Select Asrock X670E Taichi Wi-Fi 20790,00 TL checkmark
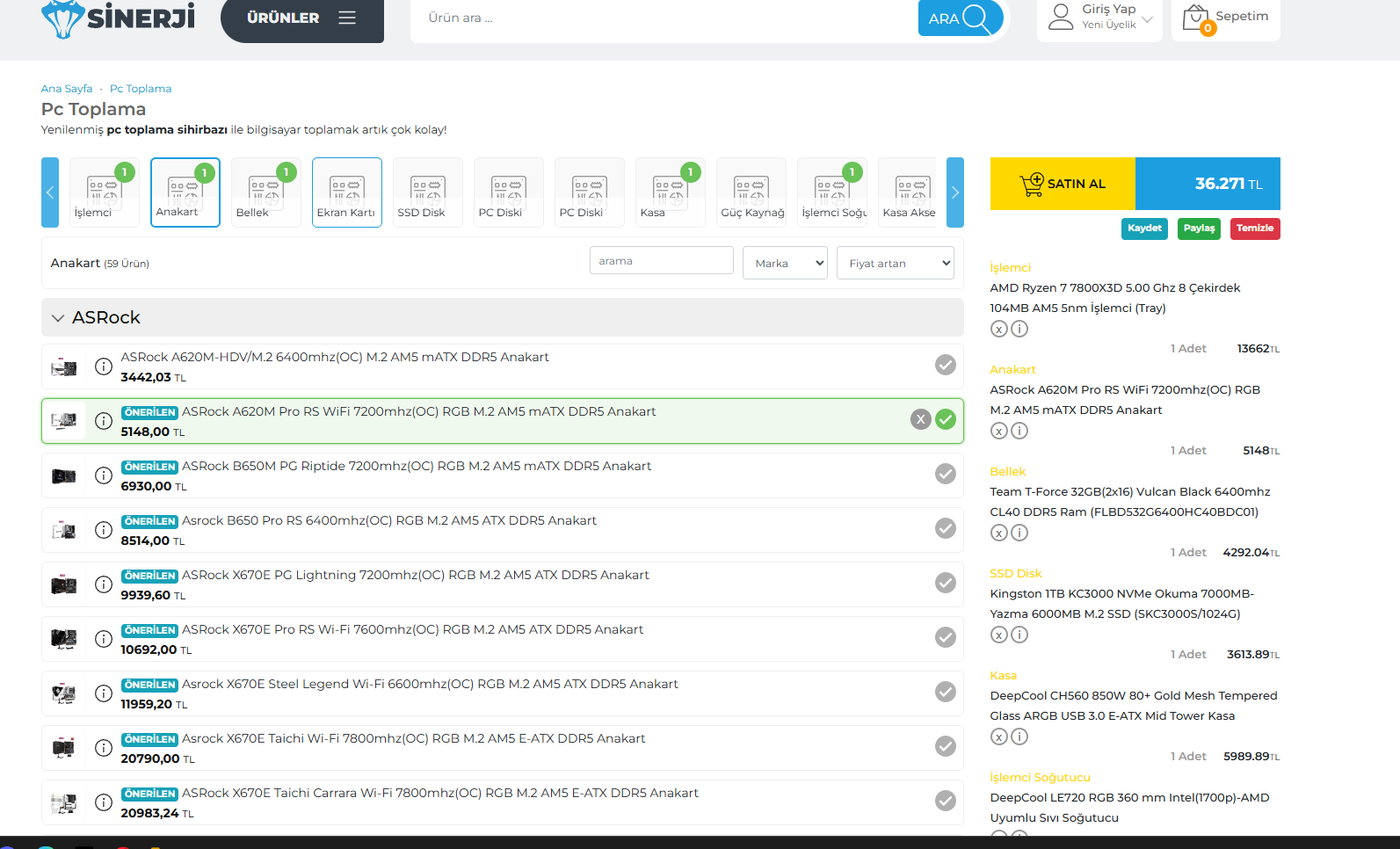The width and height of the screenshot is (1400, 849). [946, 746]
